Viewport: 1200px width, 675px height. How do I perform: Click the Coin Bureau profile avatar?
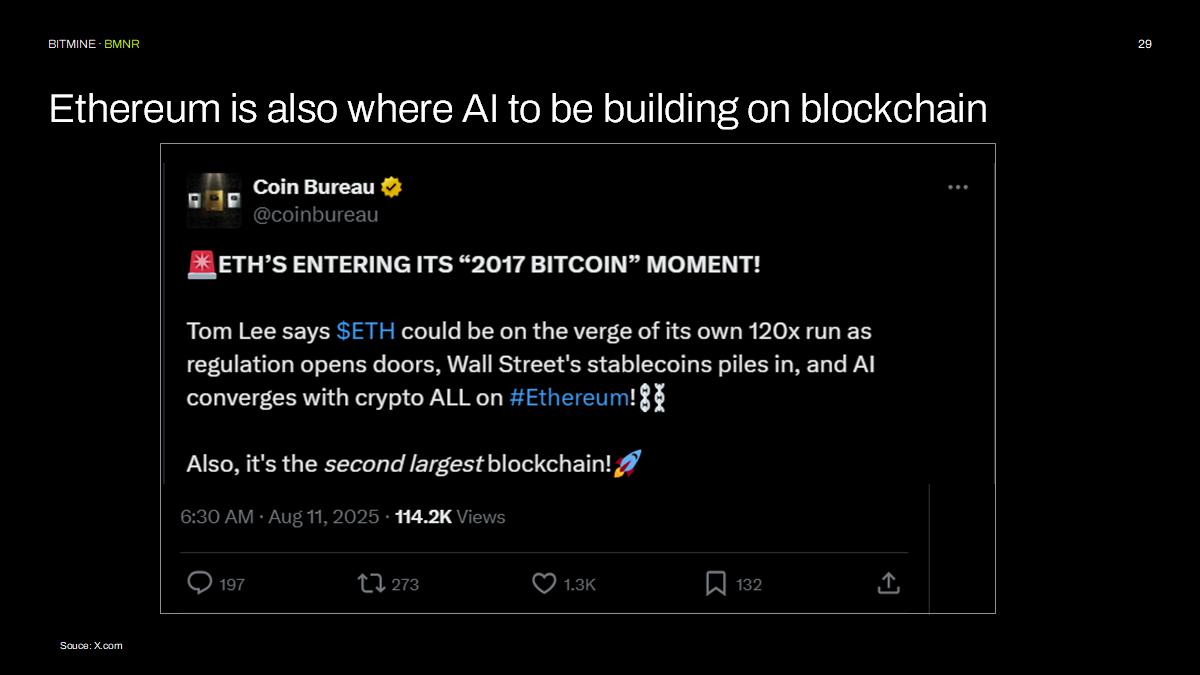click(214, 200)
